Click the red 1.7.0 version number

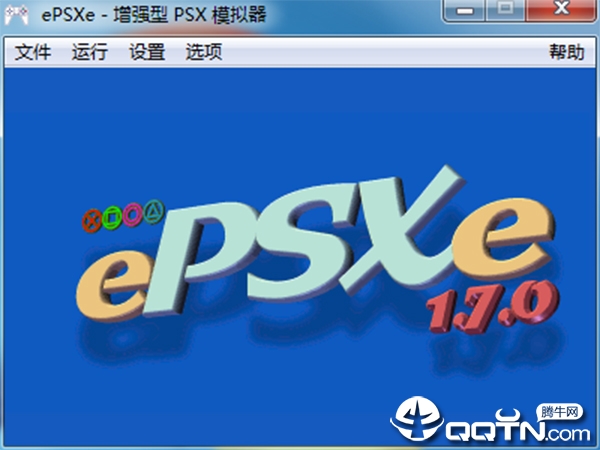point(492,307)
